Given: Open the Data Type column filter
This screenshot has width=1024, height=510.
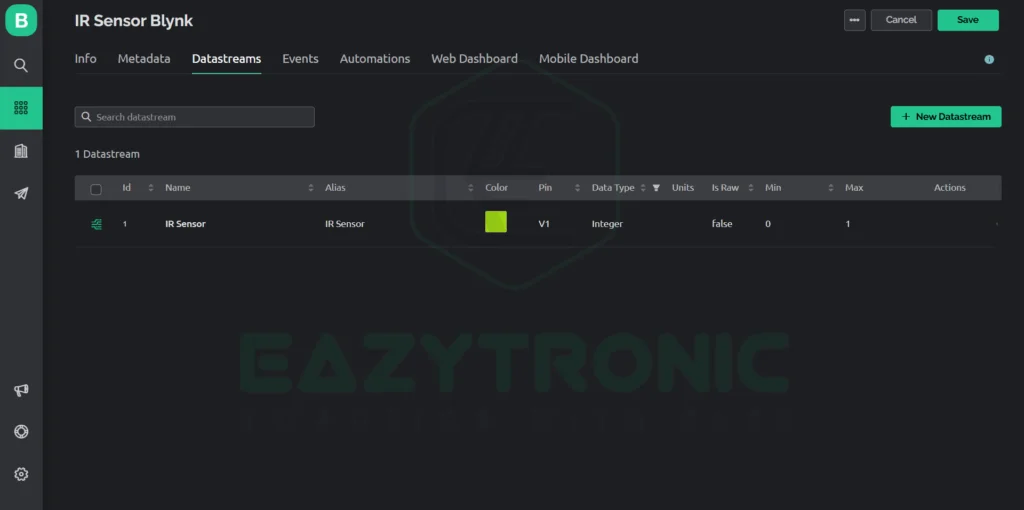Looking at the screenshot, I should pyautogui.click(x=656, y=188).
